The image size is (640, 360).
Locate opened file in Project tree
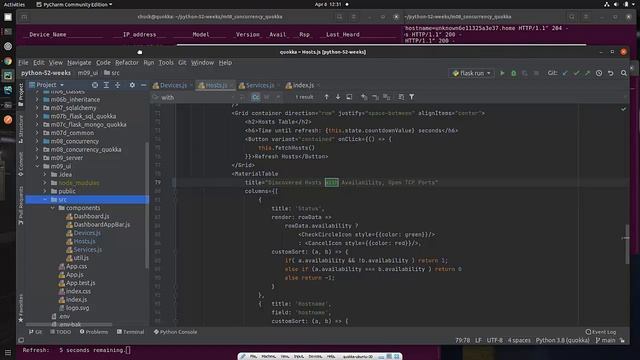pos(95,85)
